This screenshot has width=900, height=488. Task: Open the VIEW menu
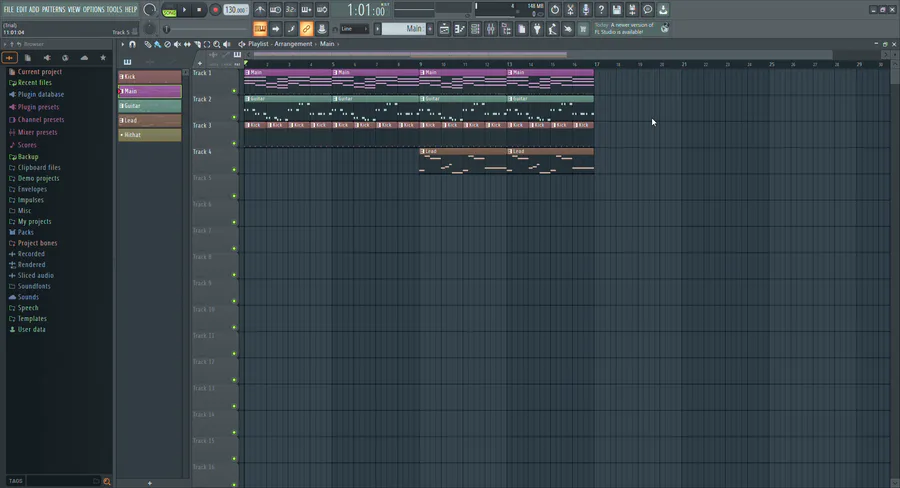click(x=74, y=9)
